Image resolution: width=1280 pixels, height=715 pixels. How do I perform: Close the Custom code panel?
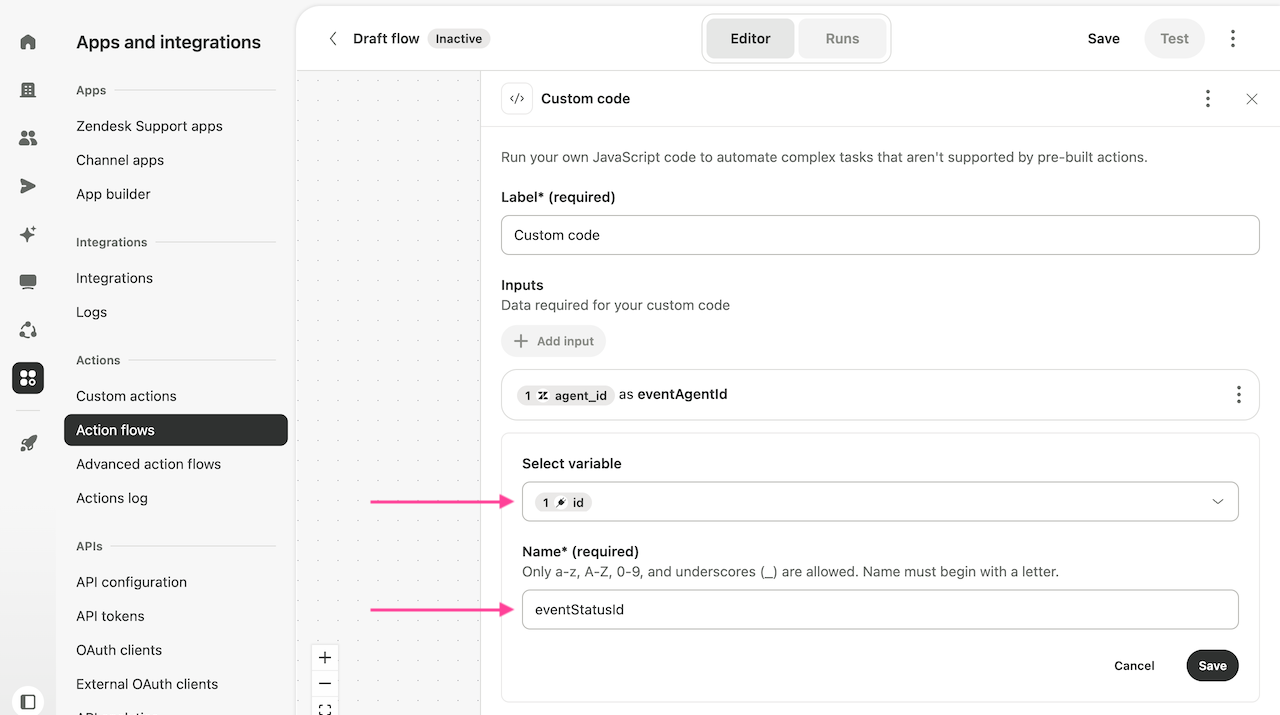coord(1252,99)
